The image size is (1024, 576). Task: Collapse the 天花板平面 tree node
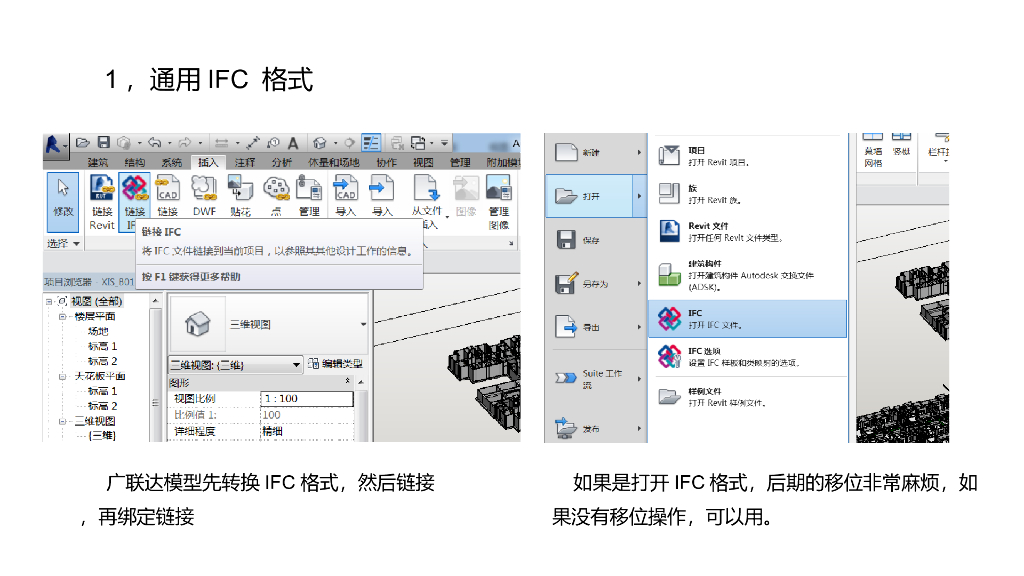tap(63, 377)
